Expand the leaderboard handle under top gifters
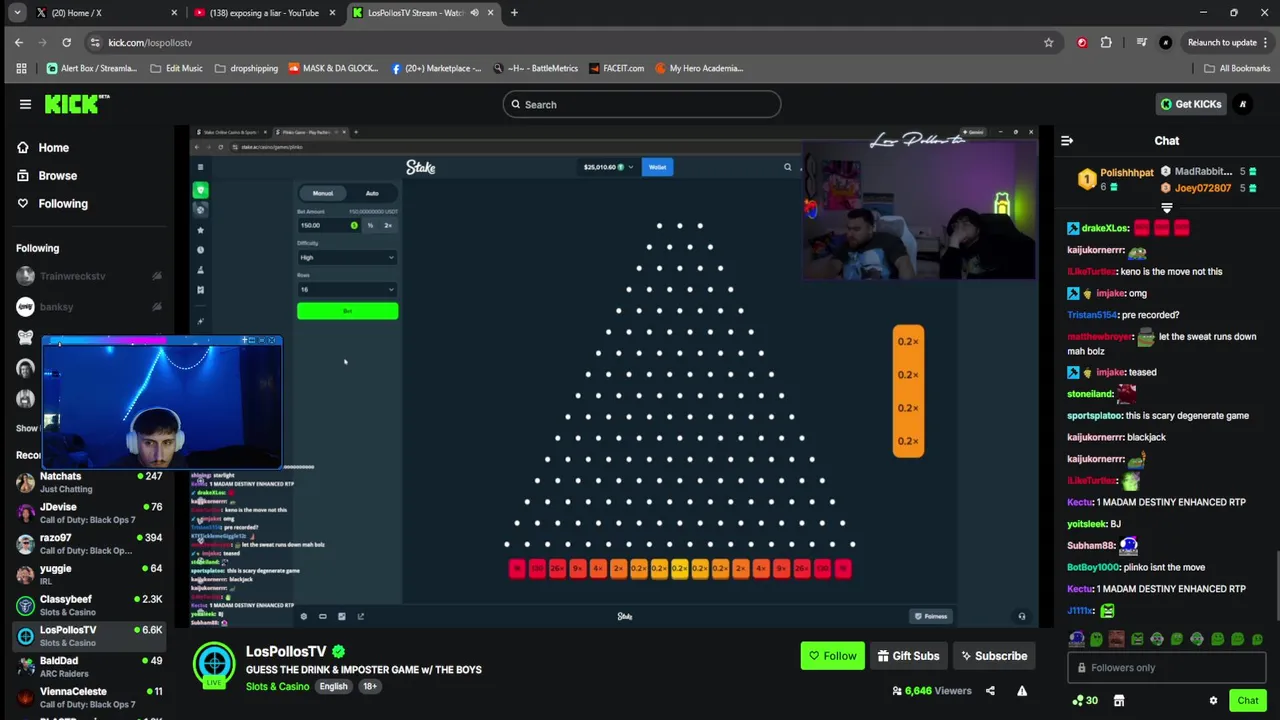The width and height of the screenshot is (1280, 720). click(x=1166, y=208)
